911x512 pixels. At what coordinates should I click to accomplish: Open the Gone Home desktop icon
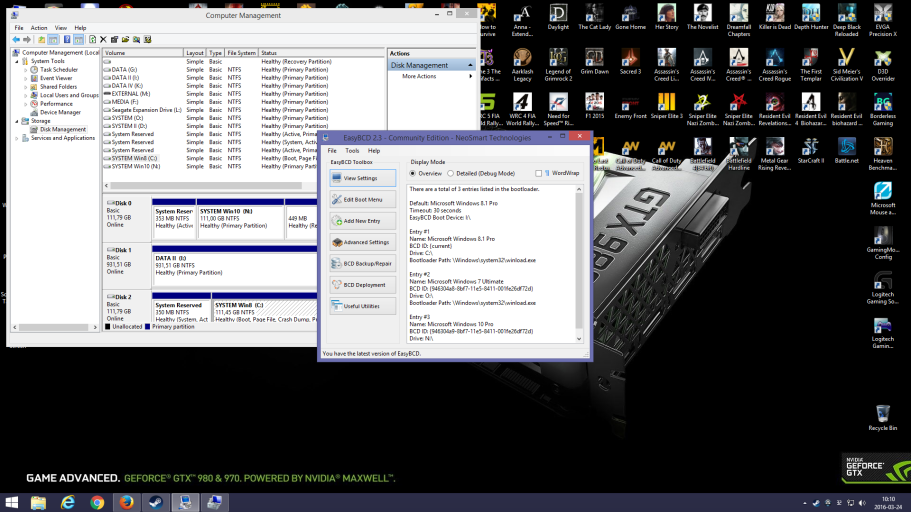tap(630, 17)
